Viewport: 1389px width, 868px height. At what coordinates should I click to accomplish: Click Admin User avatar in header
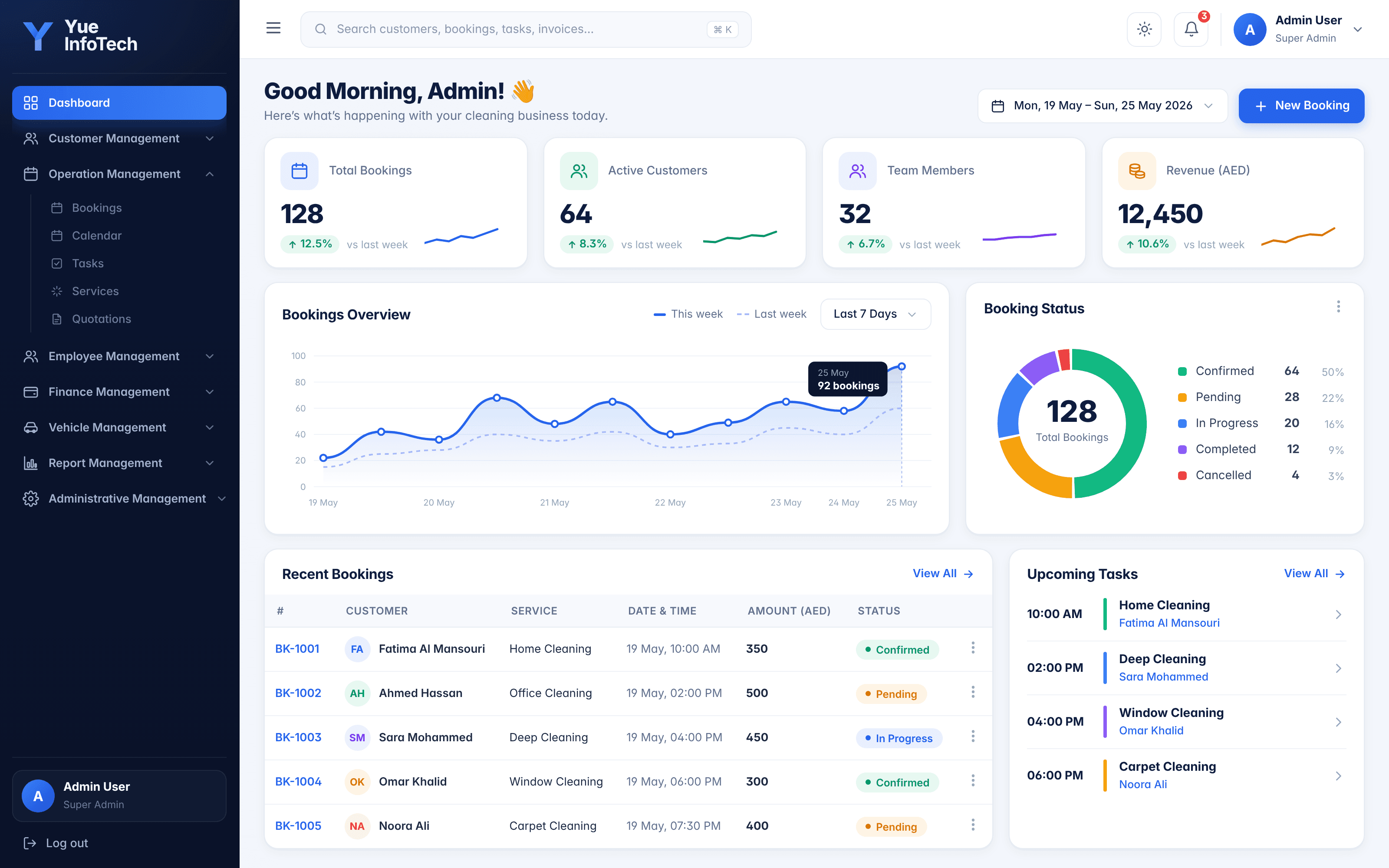(1250, 30)
